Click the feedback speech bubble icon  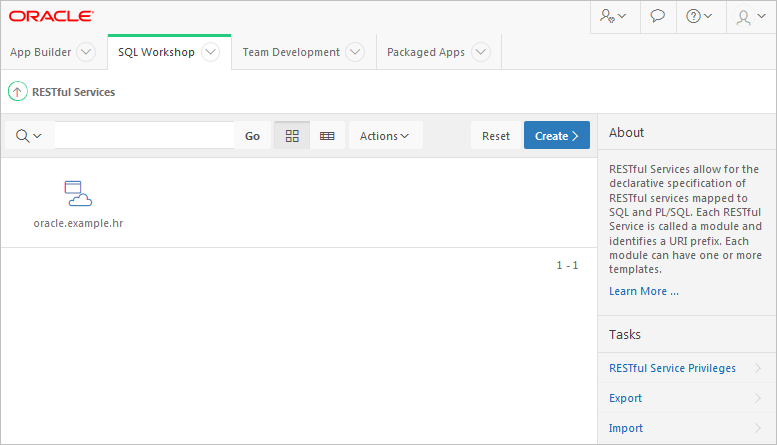657,17
